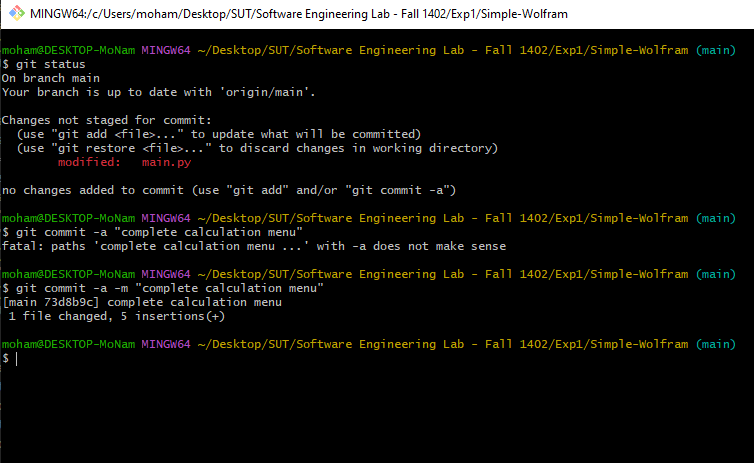Screen dimensions: 754x463
Task: Select the 'git restore <file>...' hint line
Action: [x=257, y=148]
